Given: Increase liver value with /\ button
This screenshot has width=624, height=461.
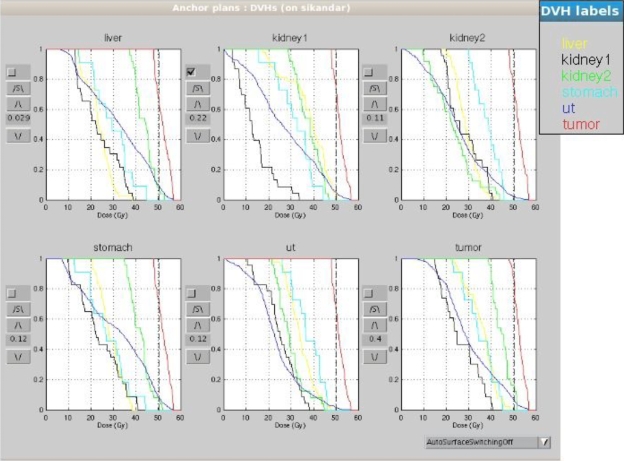Looking at the screenshot, I should tap(18, 104).
